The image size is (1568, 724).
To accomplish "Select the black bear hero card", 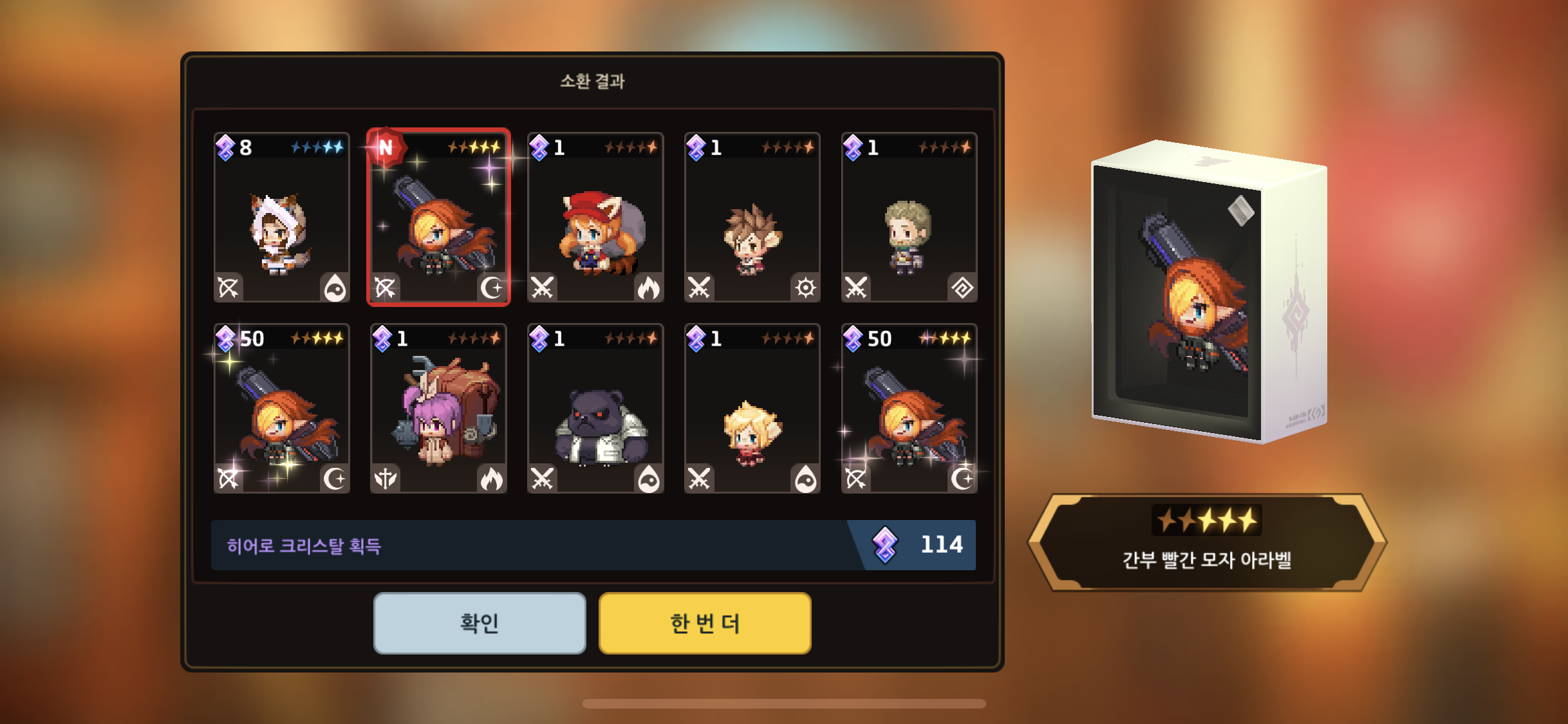I will (595, 408).
